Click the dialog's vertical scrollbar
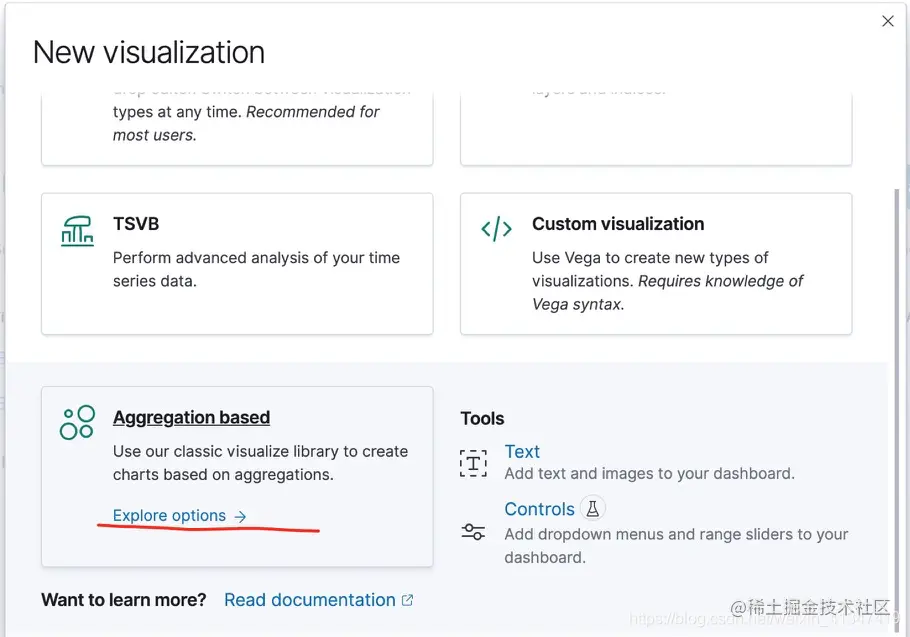 [896, 300]
